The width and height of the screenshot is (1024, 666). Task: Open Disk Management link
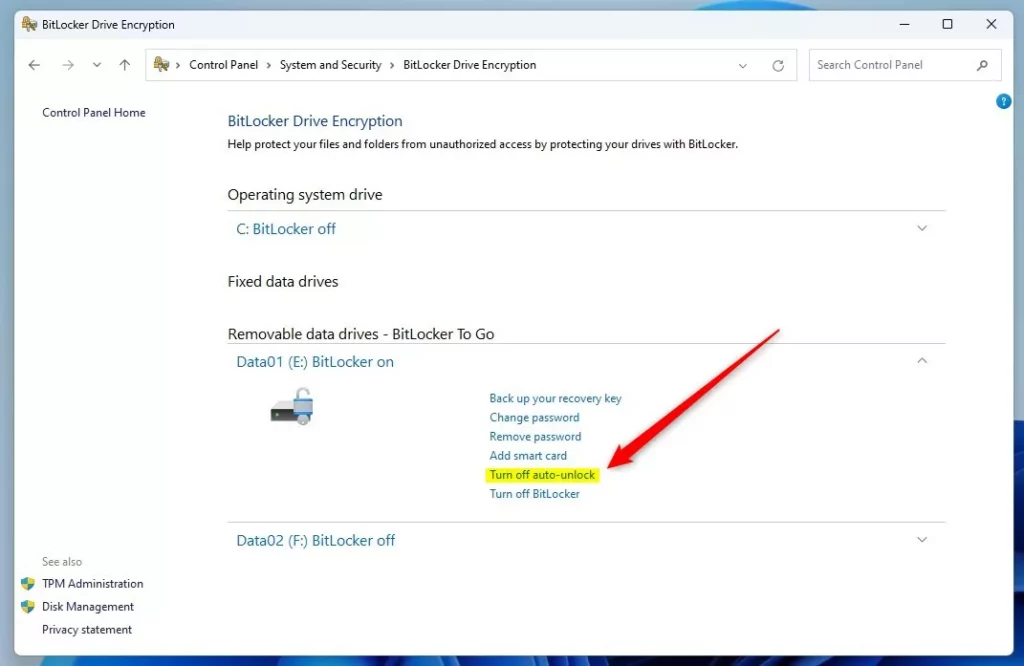click(88, 607)
